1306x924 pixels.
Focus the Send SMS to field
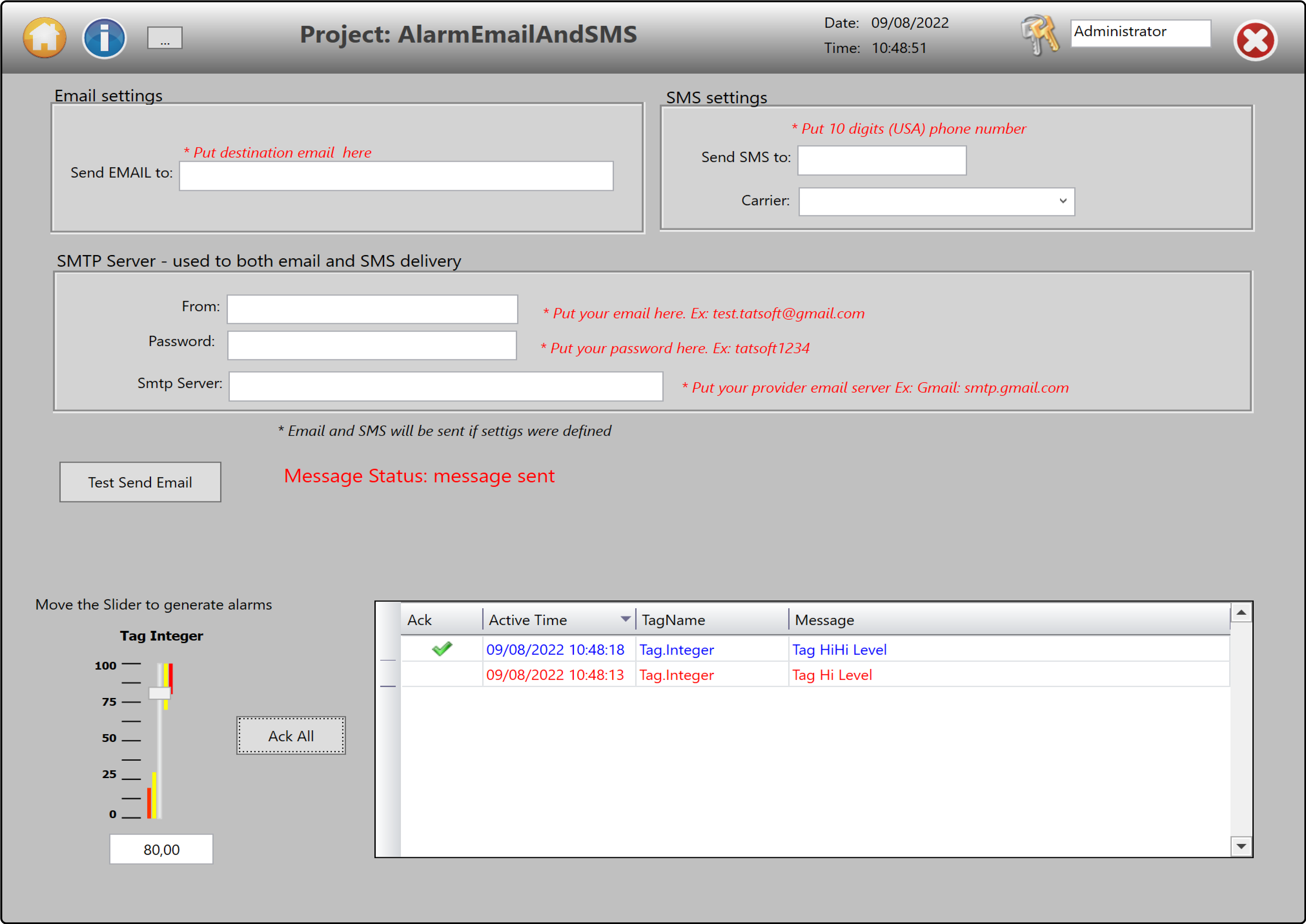click(x=882, y=160)
